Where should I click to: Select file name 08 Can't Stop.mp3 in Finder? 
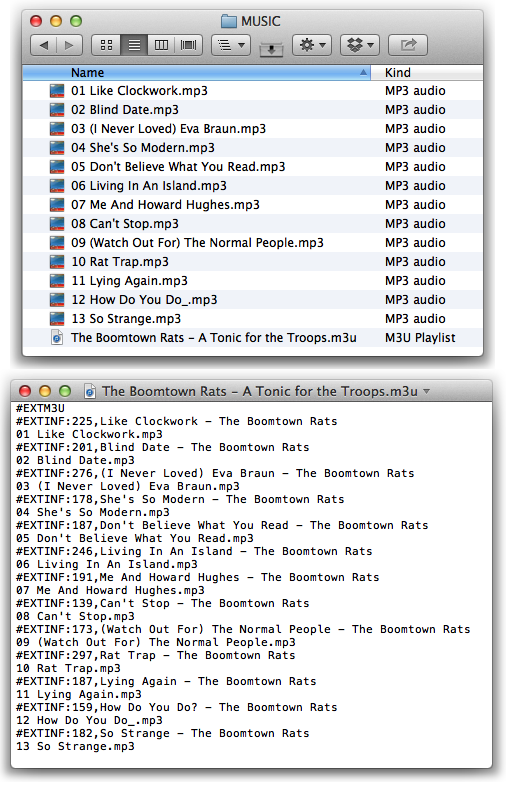tap(125, 224)
